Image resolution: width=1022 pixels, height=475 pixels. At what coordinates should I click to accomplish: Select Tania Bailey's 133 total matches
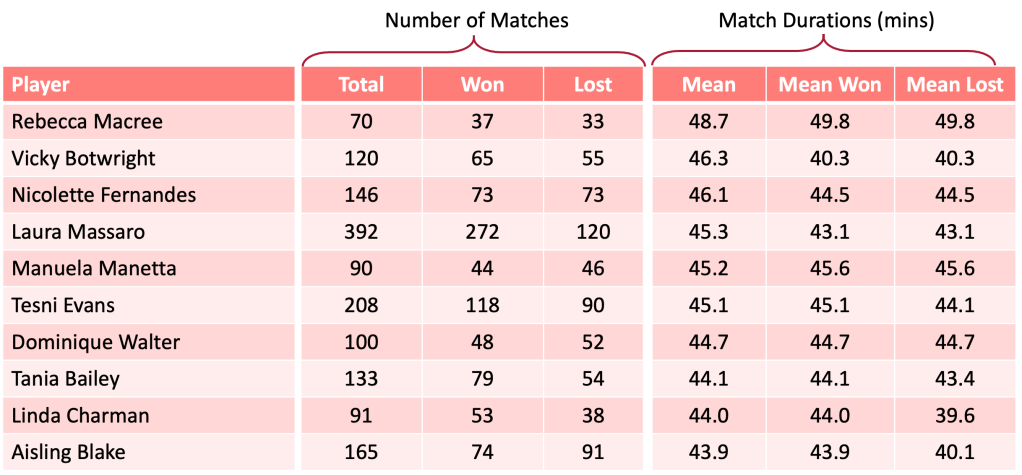coord(361,378)
